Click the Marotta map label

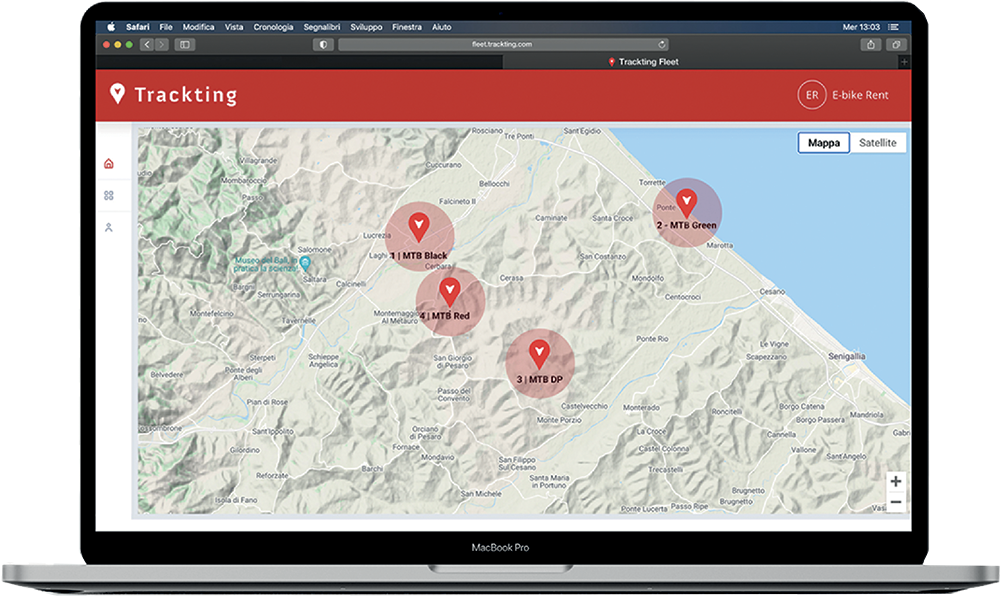pyautogui.click(x=720, y=245)
